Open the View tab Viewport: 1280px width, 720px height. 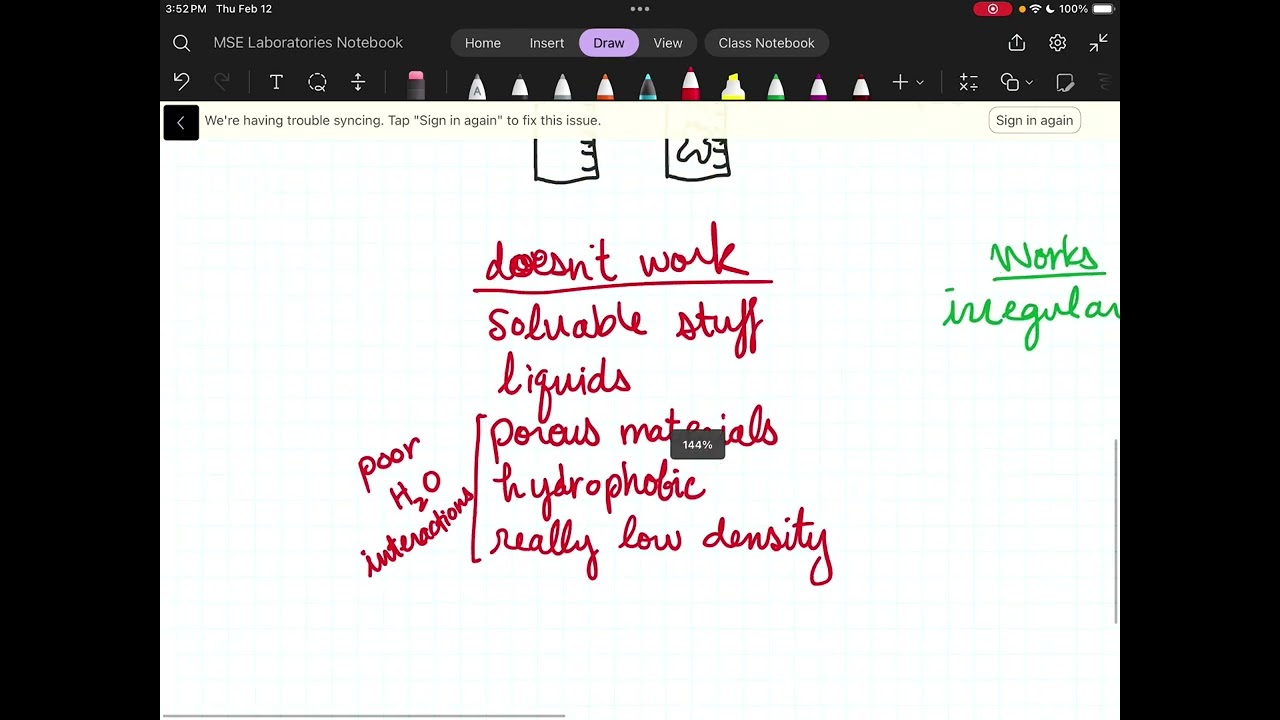click(x=668, y=43)
